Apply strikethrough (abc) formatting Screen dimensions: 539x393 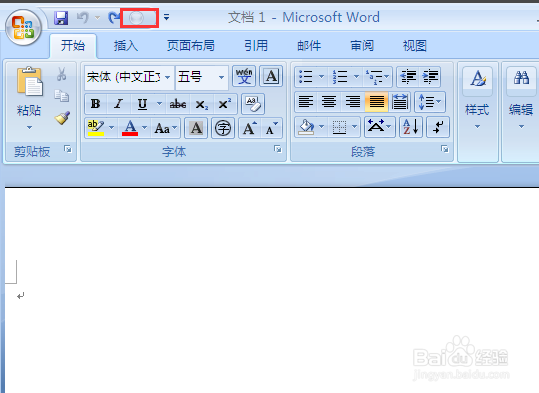(x=178, y=104)
